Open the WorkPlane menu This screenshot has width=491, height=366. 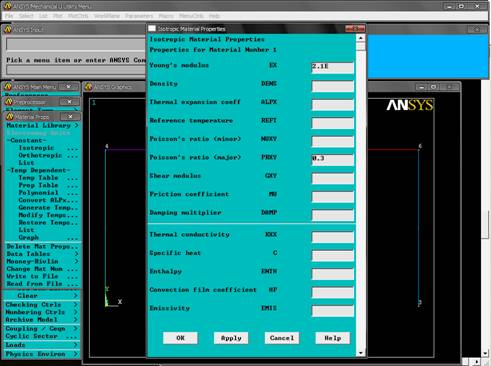point(107,16)
